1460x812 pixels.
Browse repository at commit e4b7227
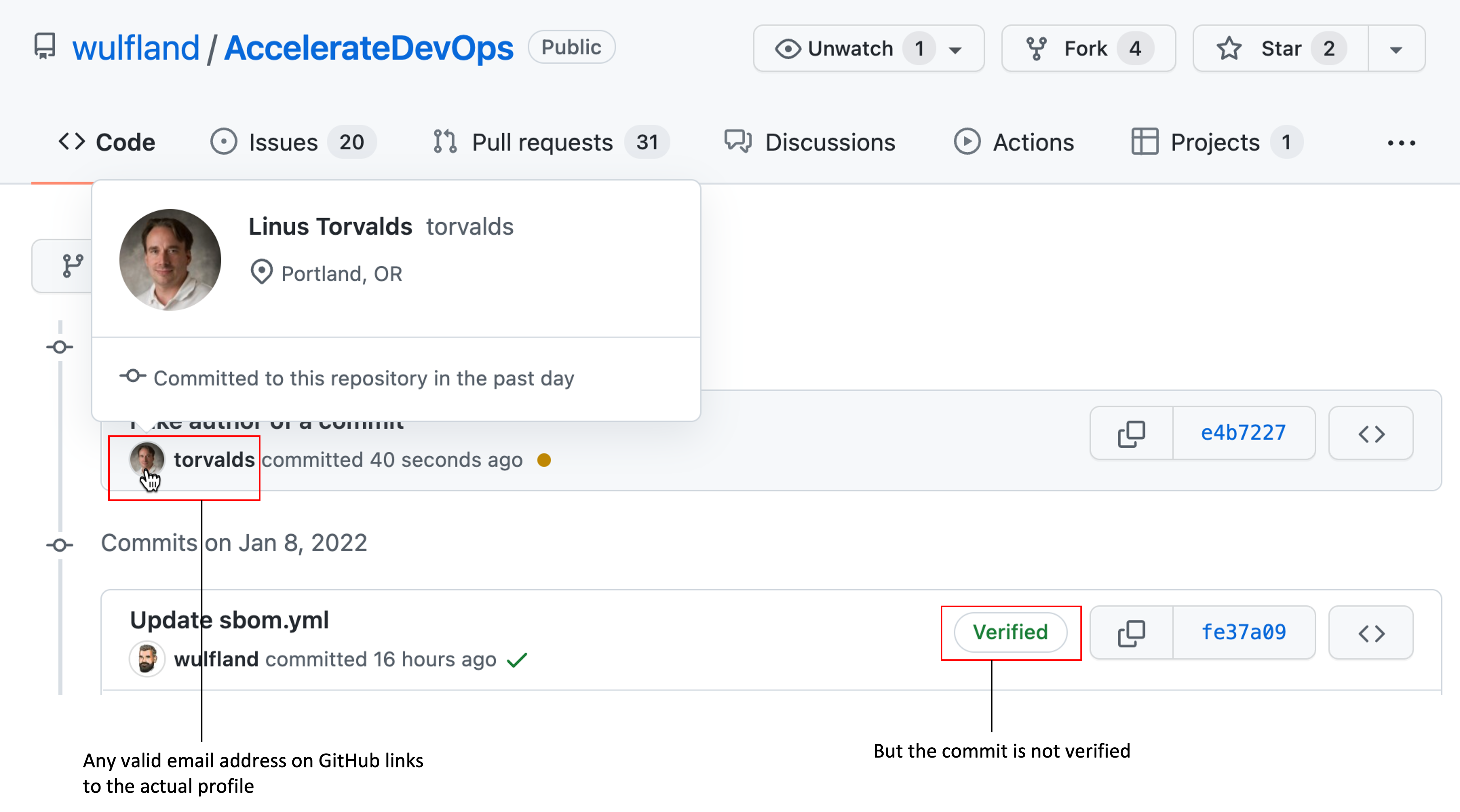point(1370,433)
